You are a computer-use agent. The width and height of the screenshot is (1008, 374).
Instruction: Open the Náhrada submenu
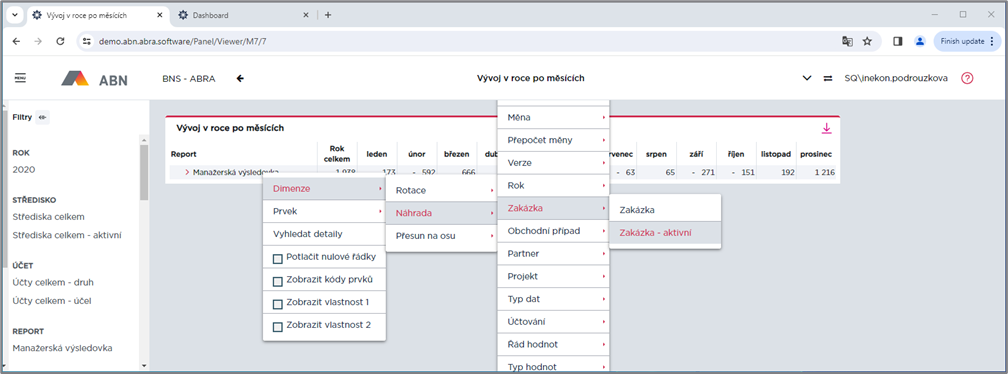[441, 213]
